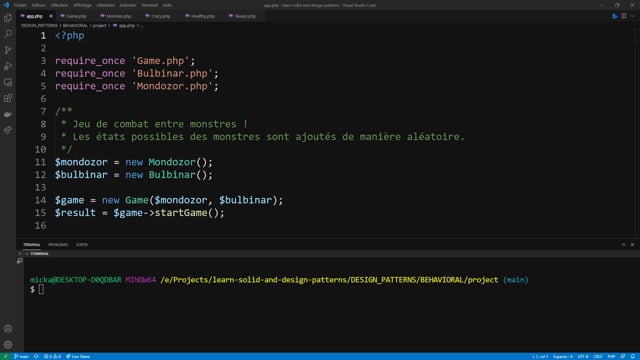The width and height of the screenshot is (640, 360).
Task: Open errors and warnings count in status bar
Action: 52,356
